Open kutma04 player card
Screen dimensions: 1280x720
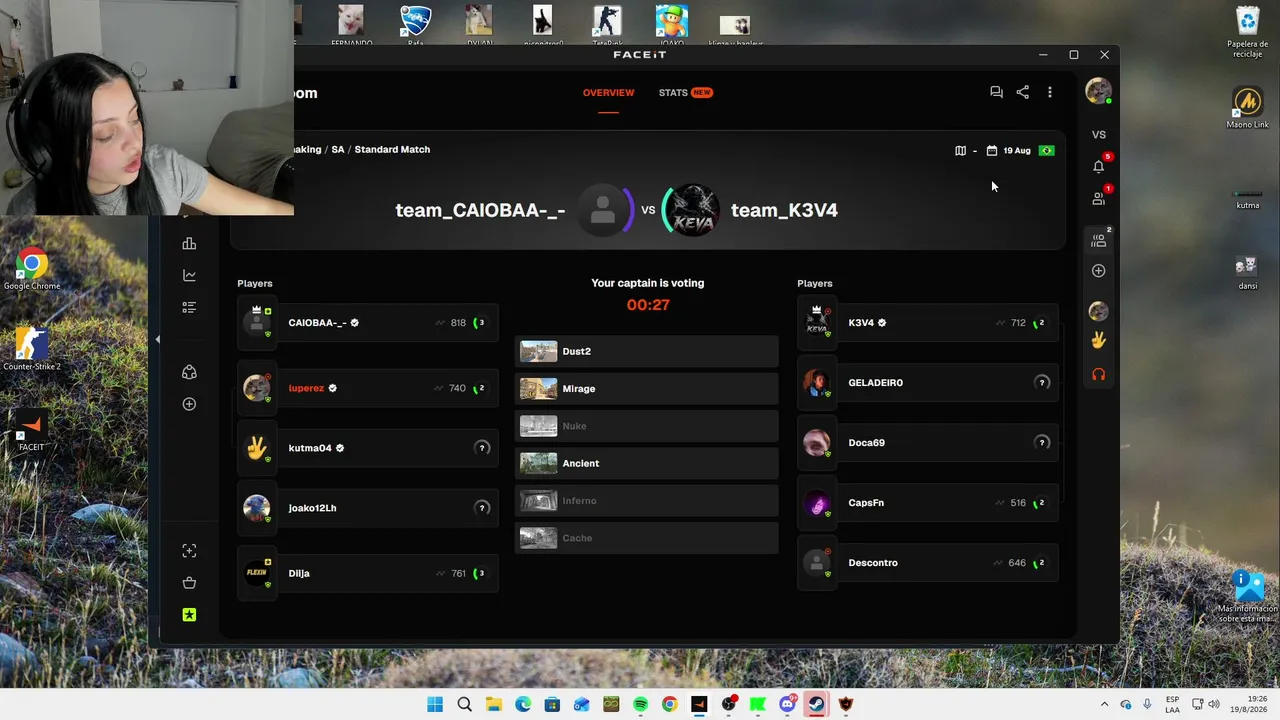click(368, 448)
